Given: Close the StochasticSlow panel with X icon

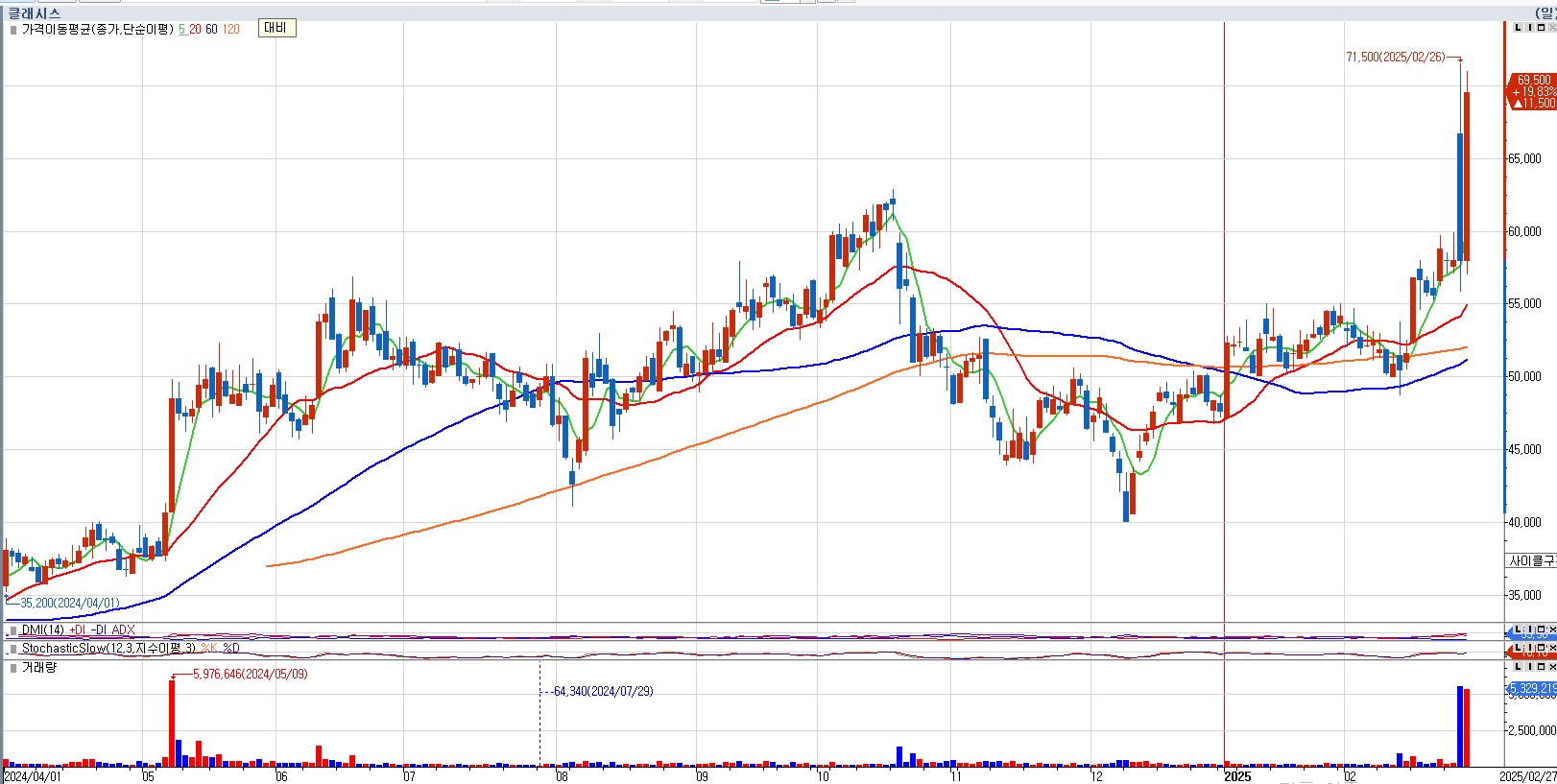Looking at the screenshot, I should click(x=1552, y=649).
